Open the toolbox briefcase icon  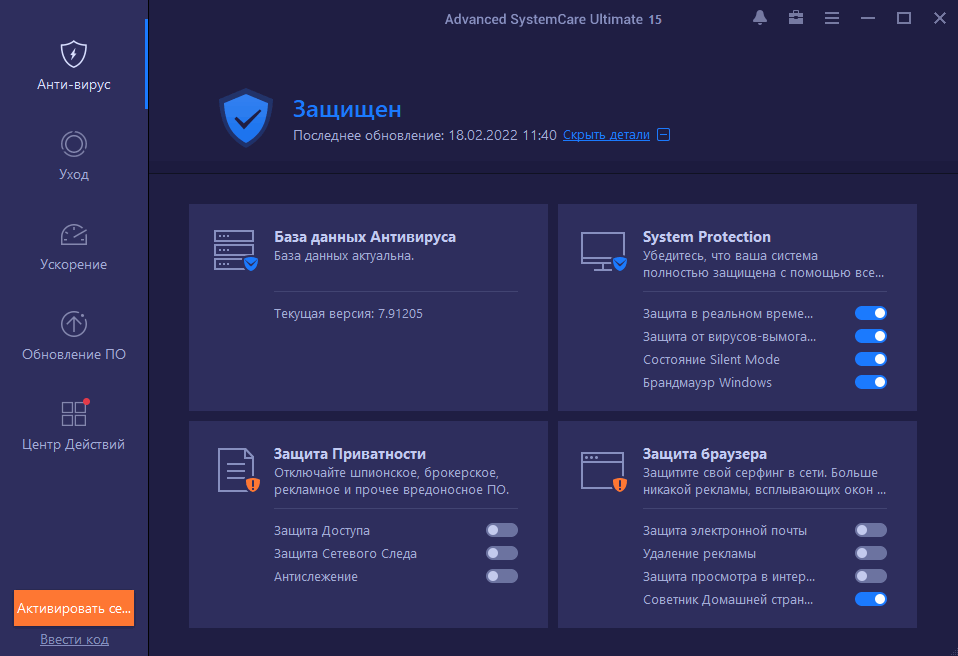795,18
